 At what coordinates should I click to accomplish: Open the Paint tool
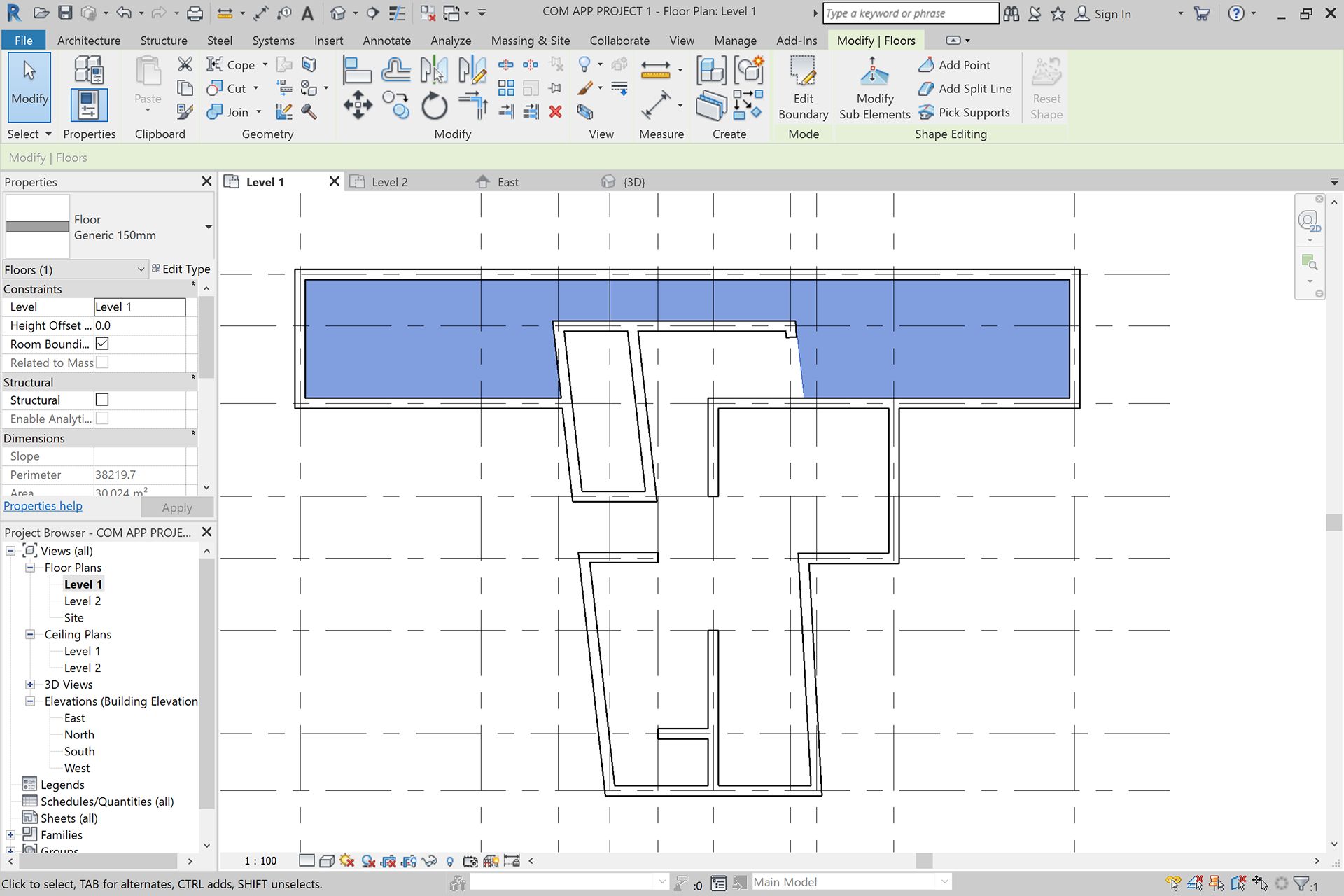coord(585,88)
